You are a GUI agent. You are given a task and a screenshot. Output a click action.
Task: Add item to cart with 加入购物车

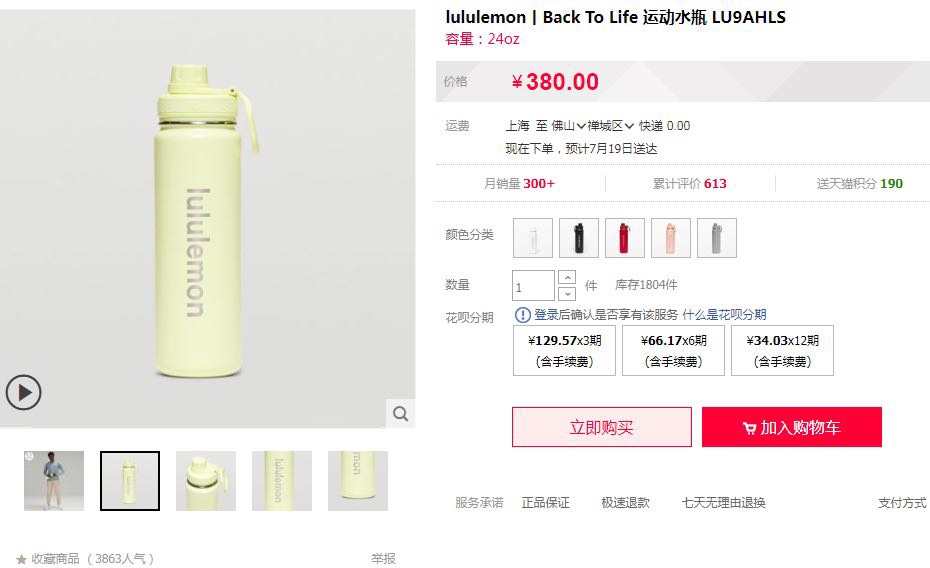792,427
